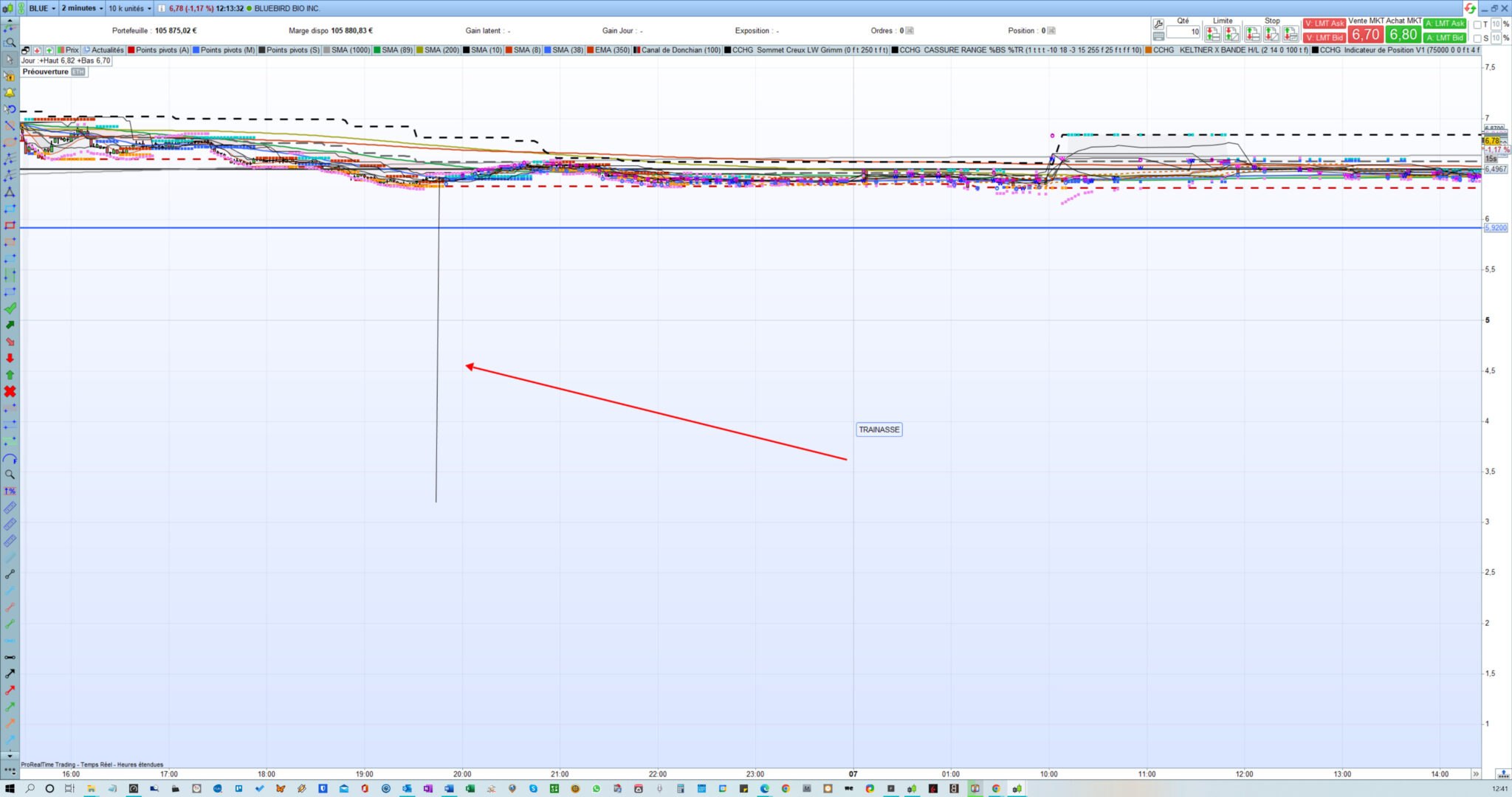The image size is (1512, 797).
Task: Click the Qté quantity input field
Action: click(x=1183, y=32)
